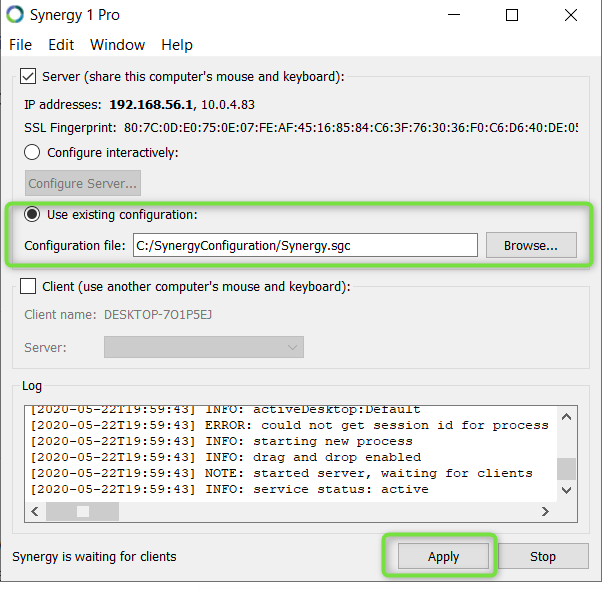The height and width of the screenshot is (589, 605).
Task: Click the started server, waiting for clients log line
Action: click(282, 473)
